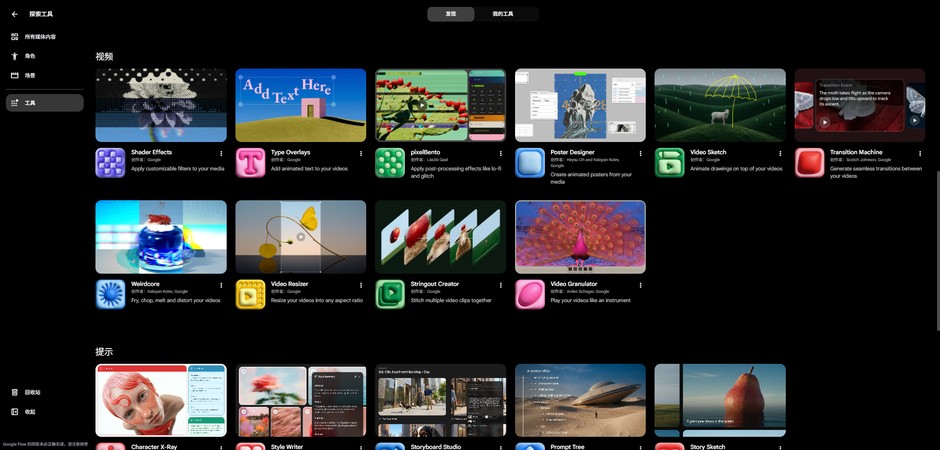Screen dimensions: 940x450
Task: Open the Transition Machine preview thumbnail
Action: [860, 105]
